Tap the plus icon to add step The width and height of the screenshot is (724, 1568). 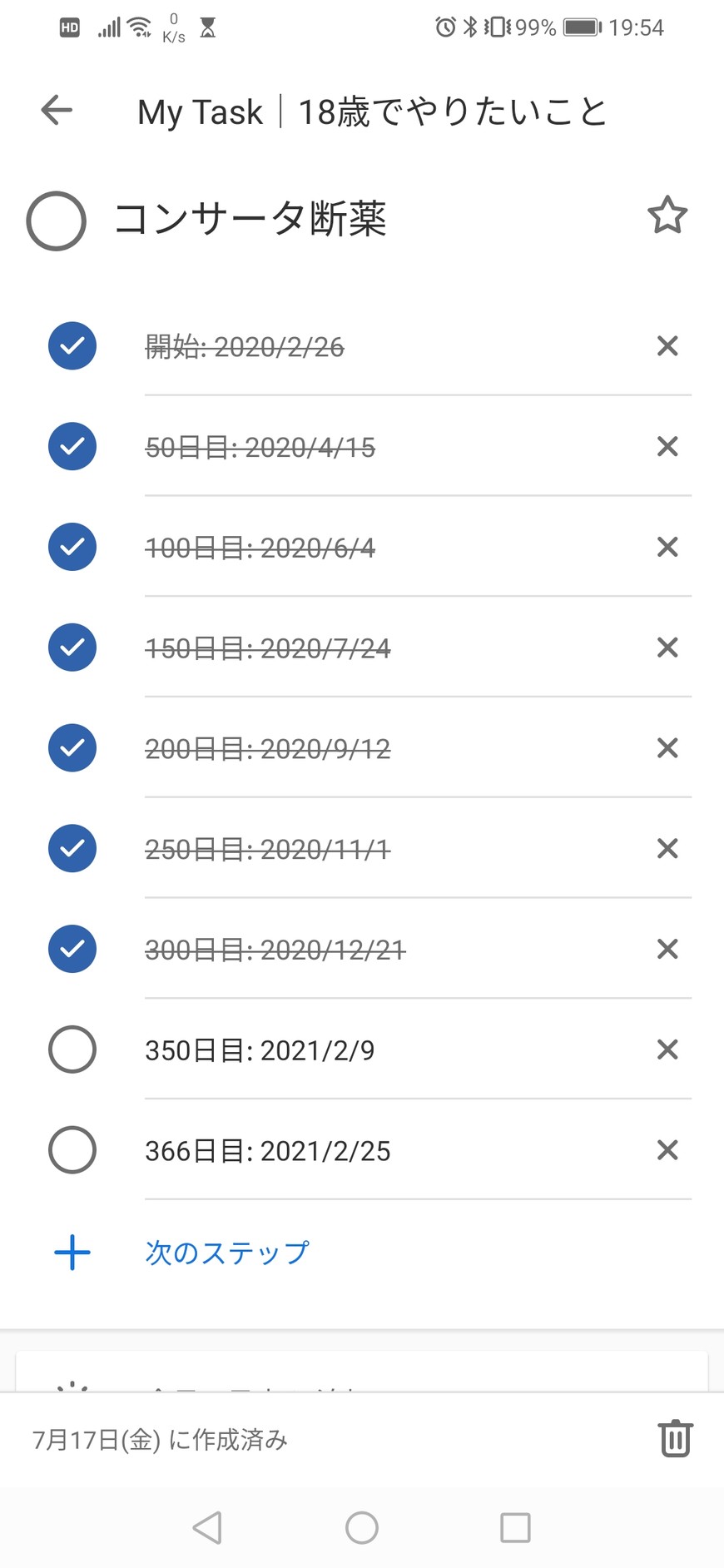(x=72, y=1252)
